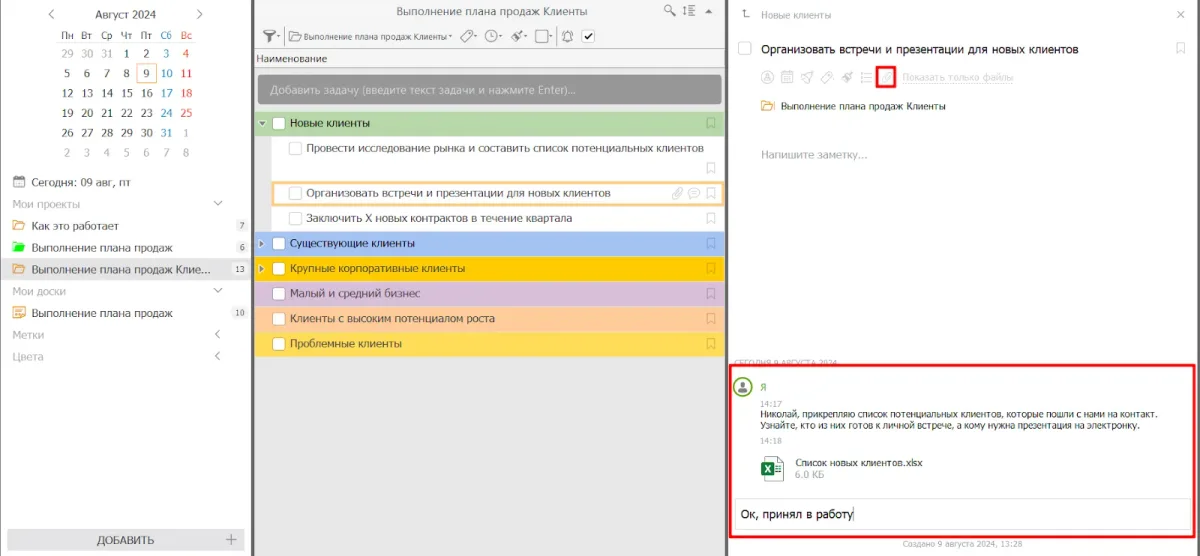The image size is (1200, 556).
Task: Click the bell reminder icon in toolbar
Action: pos(568,37)
